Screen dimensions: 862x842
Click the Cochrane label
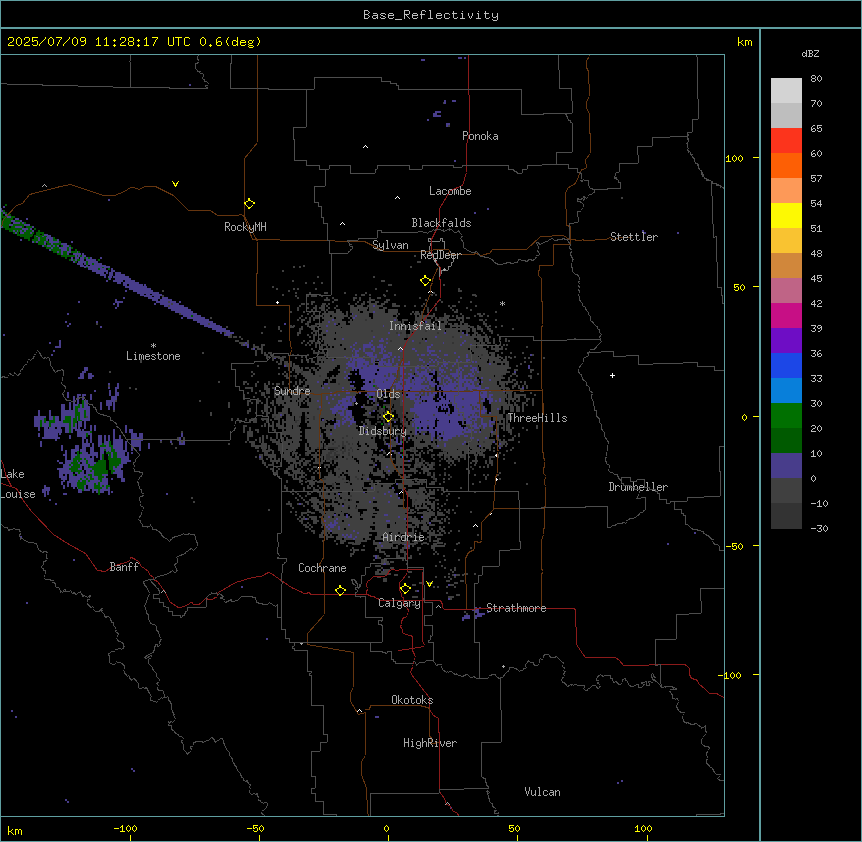322,568
